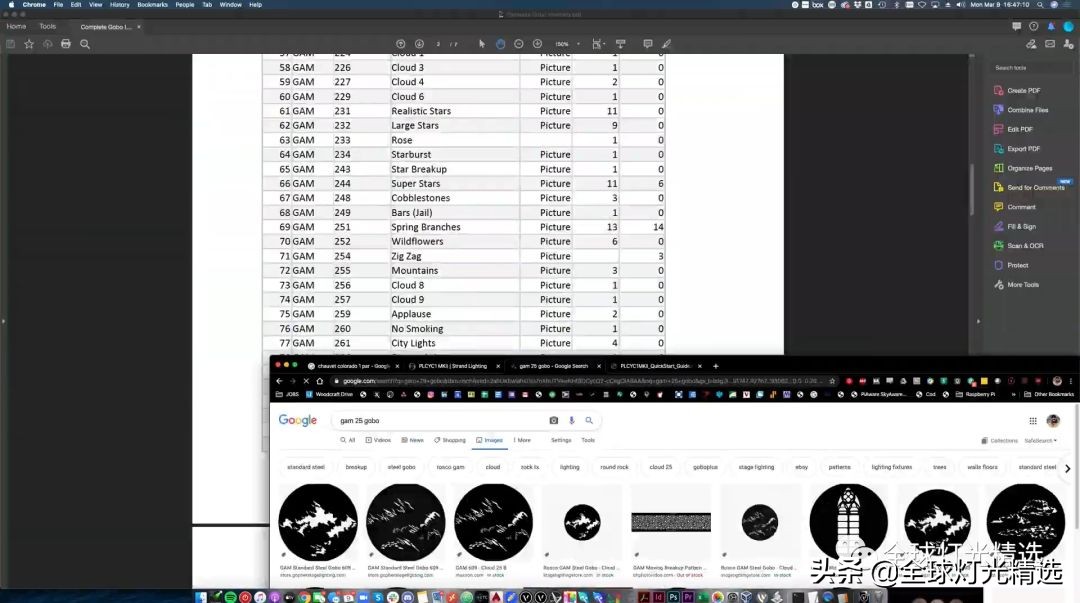Switch to the chauvet colorado 1 par Chrome tab
This screenshot has width=1080, height=603.
351,366
